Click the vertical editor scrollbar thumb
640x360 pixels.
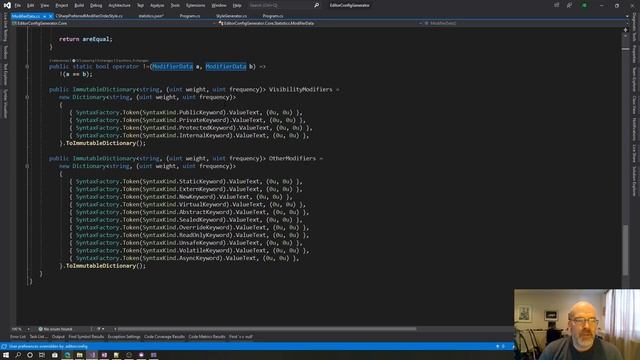626,250
